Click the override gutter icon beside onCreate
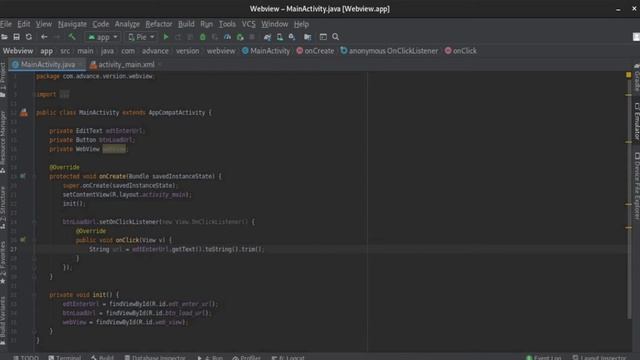The image size is (640, 360). click(x=23, y=176)
